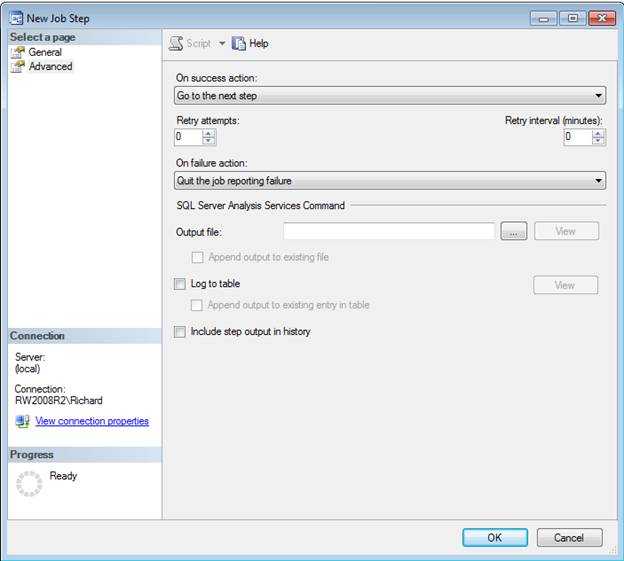Decrease Retry interval with down arrow
The width and height of the screenshot is (624, 561).
pos(598,141)
